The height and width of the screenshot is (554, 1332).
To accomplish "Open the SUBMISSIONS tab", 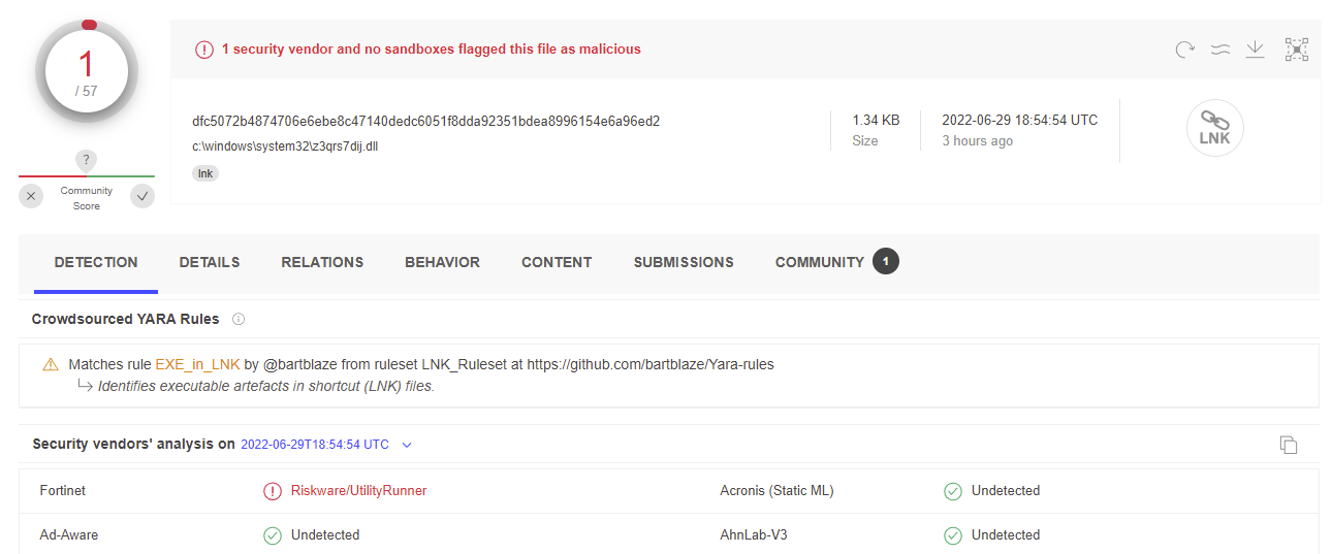I will [683, 262].
